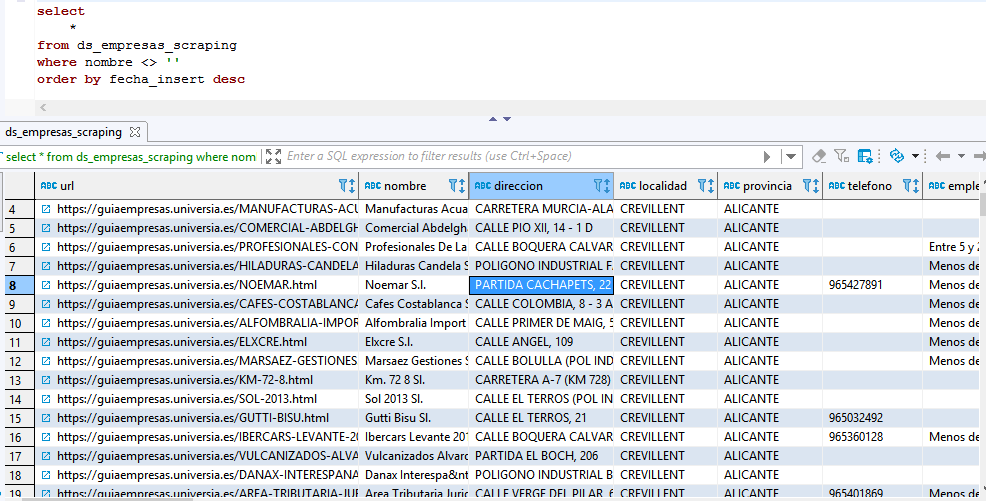Select the '965427891' telefono cell

coord(873,285)
